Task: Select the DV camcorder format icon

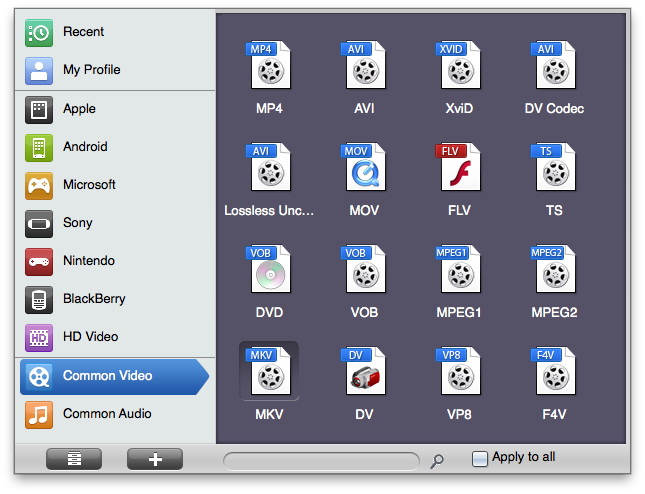Action: [x=363, y=372]
